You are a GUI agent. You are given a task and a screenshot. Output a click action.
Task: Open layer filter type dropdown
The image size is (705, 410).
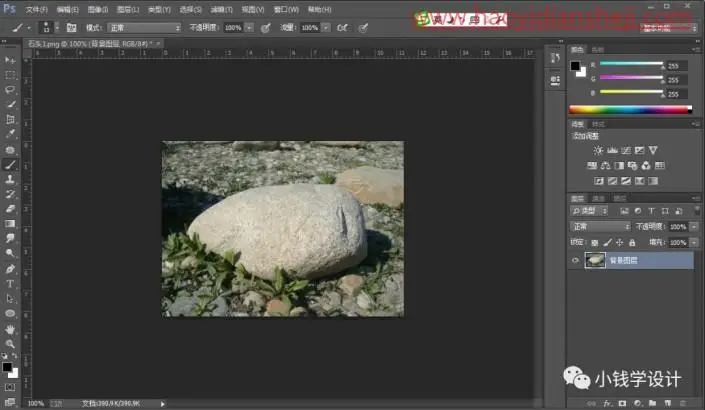pyautogui.click(x=589, y=211)
